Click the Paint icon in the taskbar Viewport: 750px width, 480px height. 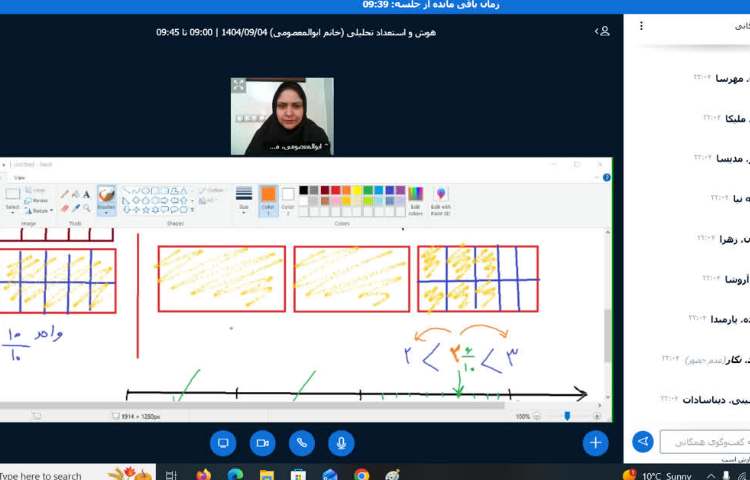pyautogui.click(x=392, y=474)
